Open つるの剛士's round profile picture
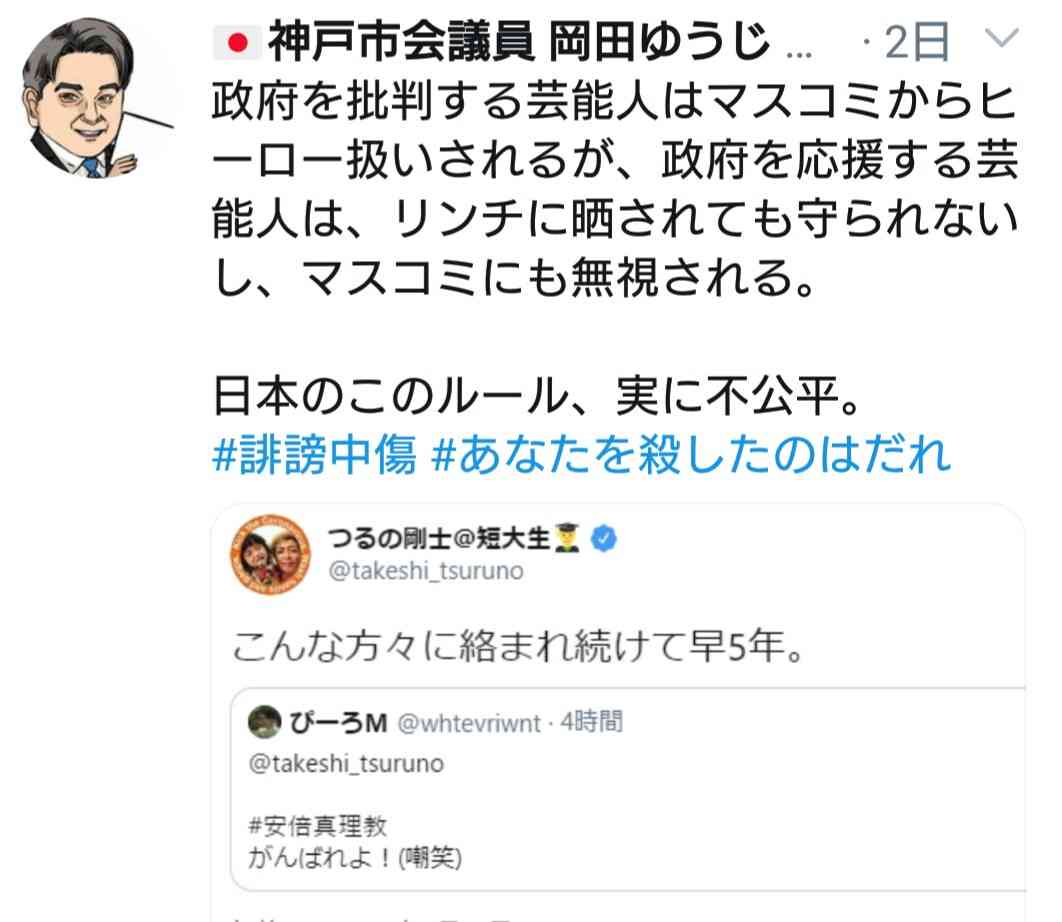The width and height of the screenshot is (1062, 922). 270,553
